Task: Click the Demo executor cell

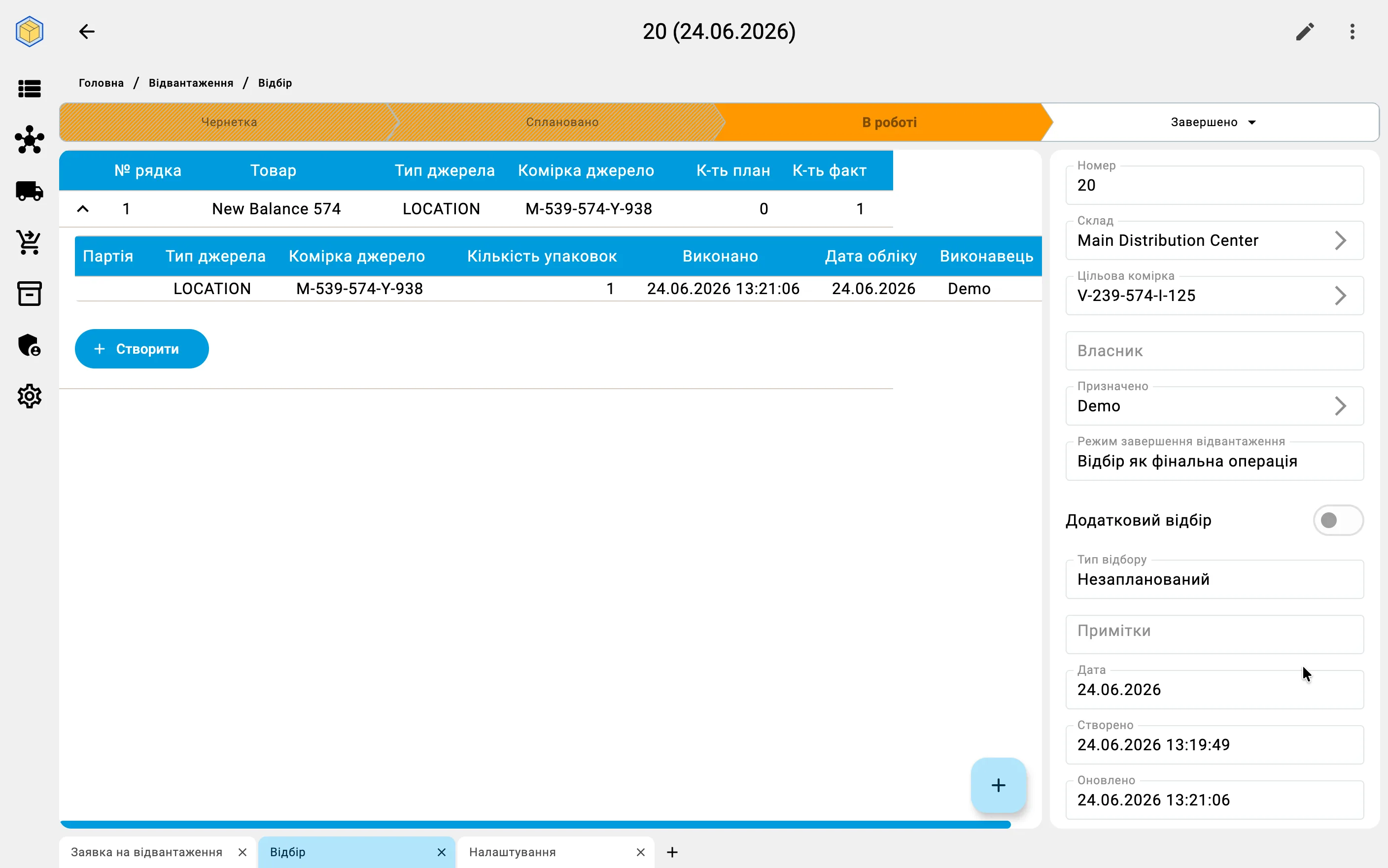Action: [969, 289]
